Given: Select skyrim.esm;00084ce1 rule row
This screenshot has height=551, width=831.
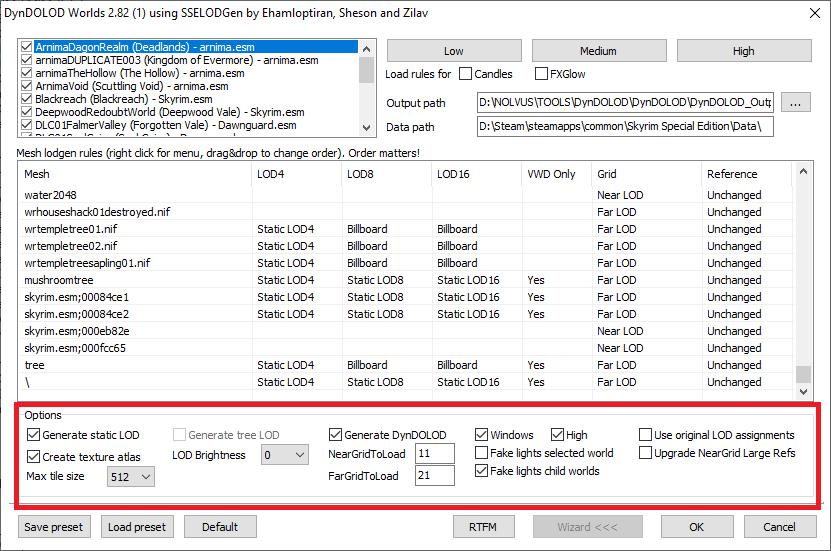Looking at the screenshot, I should tap(407, 297).
